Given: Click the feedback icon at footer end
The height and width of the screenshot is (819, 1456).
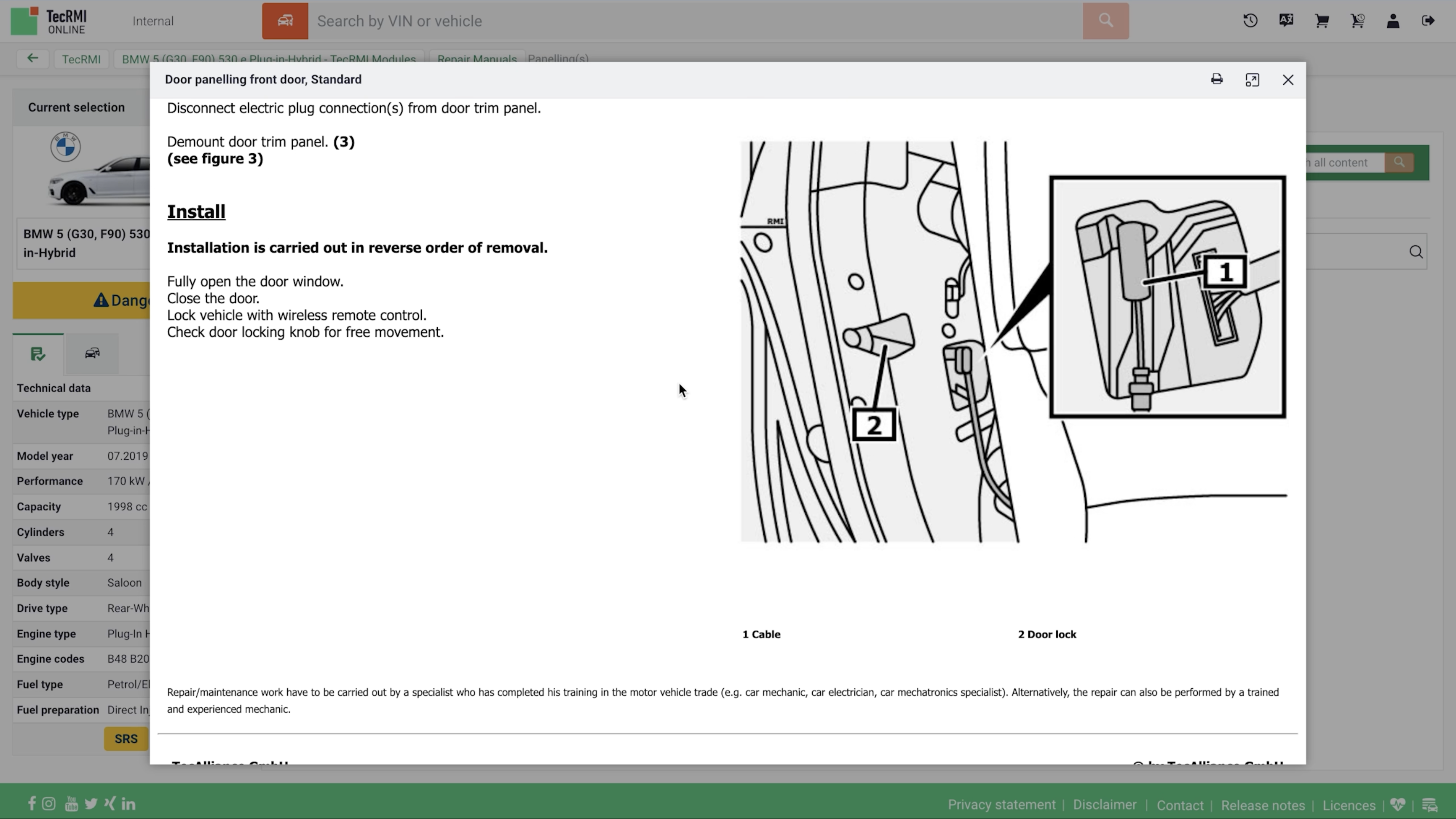Looking at the screenshot, I should click(x=1429, y=804).
